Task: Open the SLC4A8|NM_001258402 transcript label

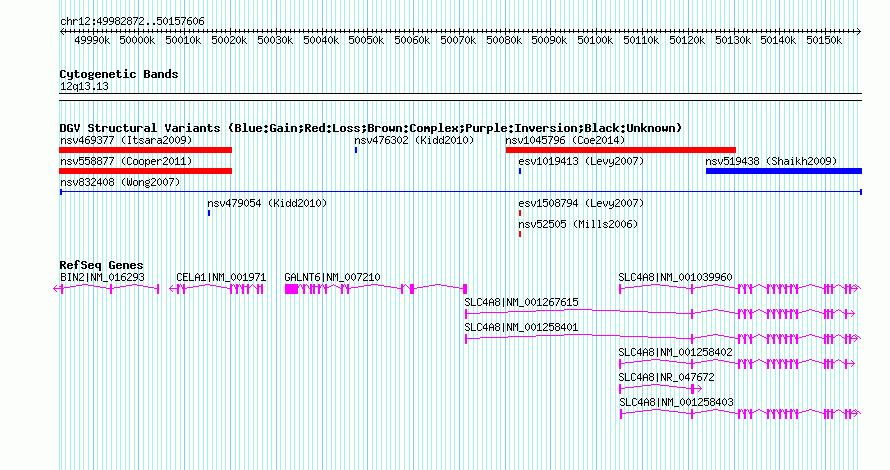Action: [x=675, y=352]
